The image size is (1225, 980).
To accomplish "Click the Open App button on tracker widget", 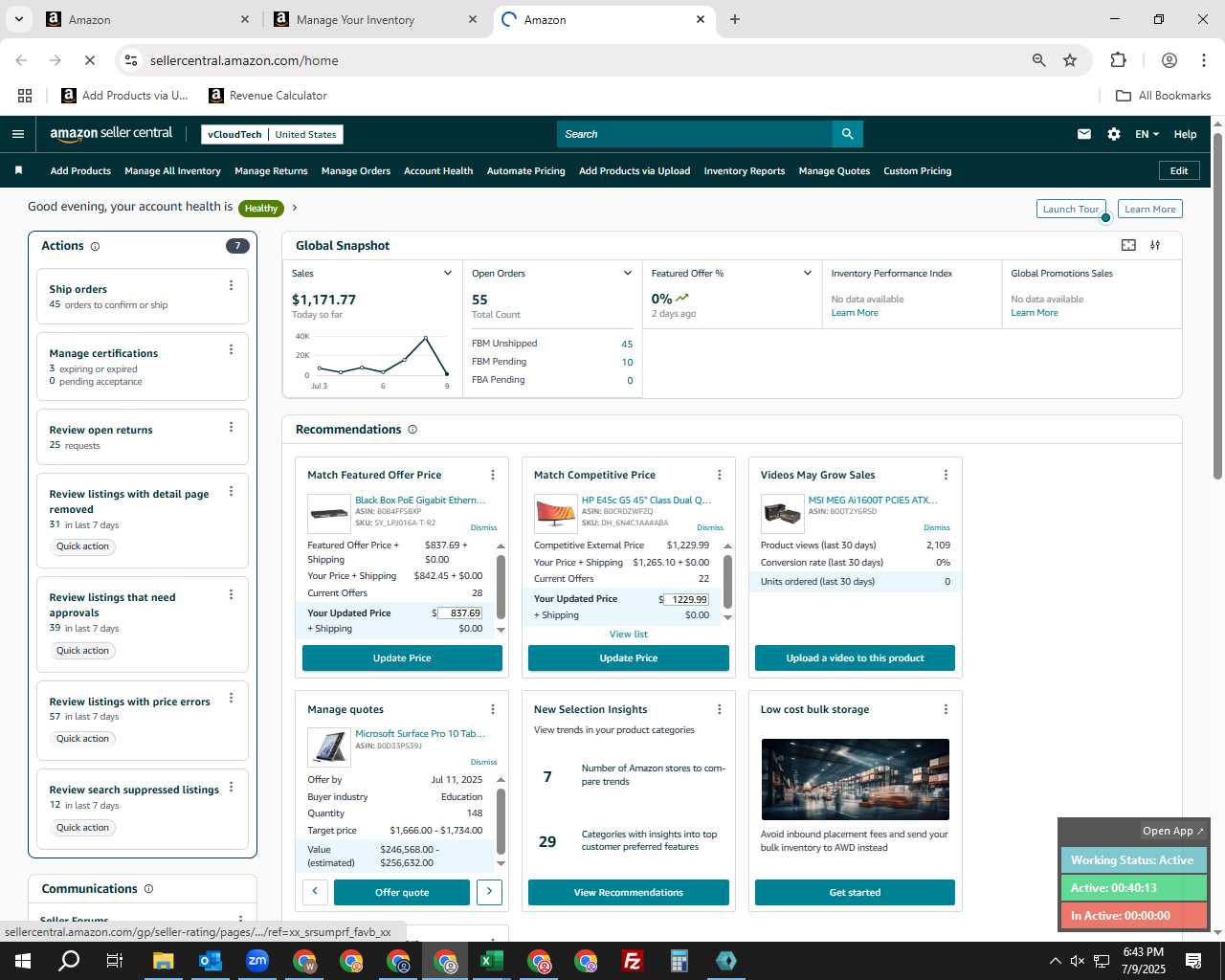I will click(x=1173, y=831).
